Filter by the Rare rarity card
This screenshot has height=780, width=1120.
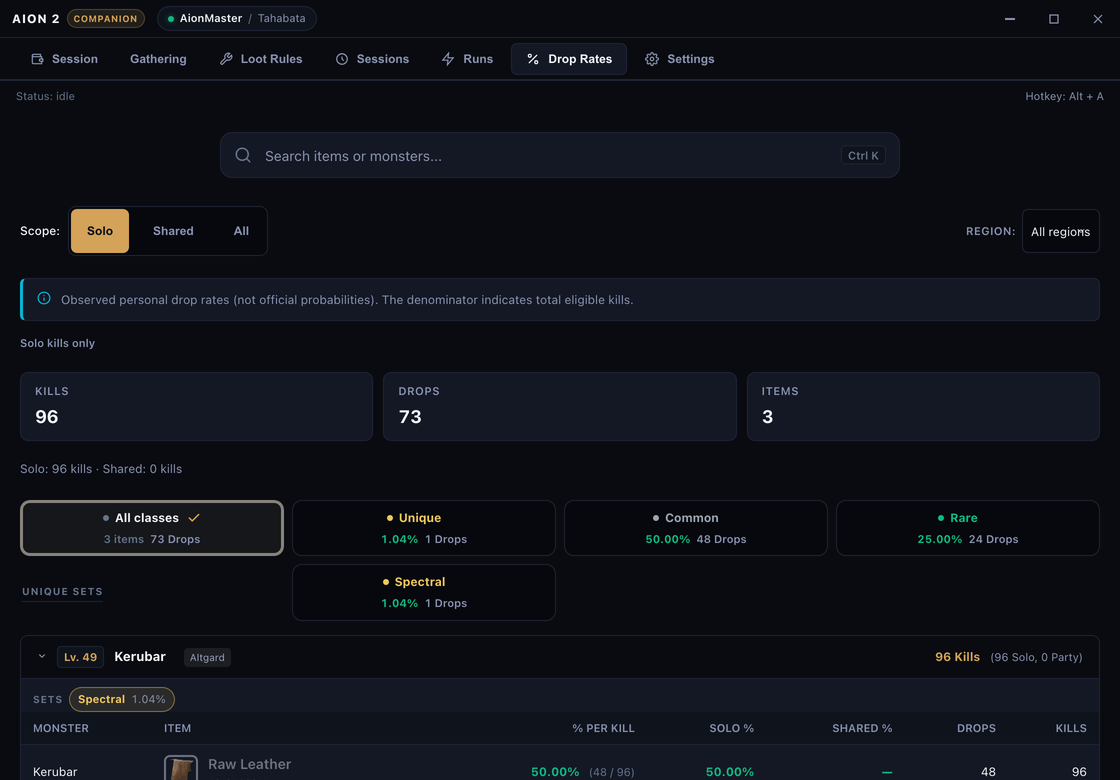point(967,528)
